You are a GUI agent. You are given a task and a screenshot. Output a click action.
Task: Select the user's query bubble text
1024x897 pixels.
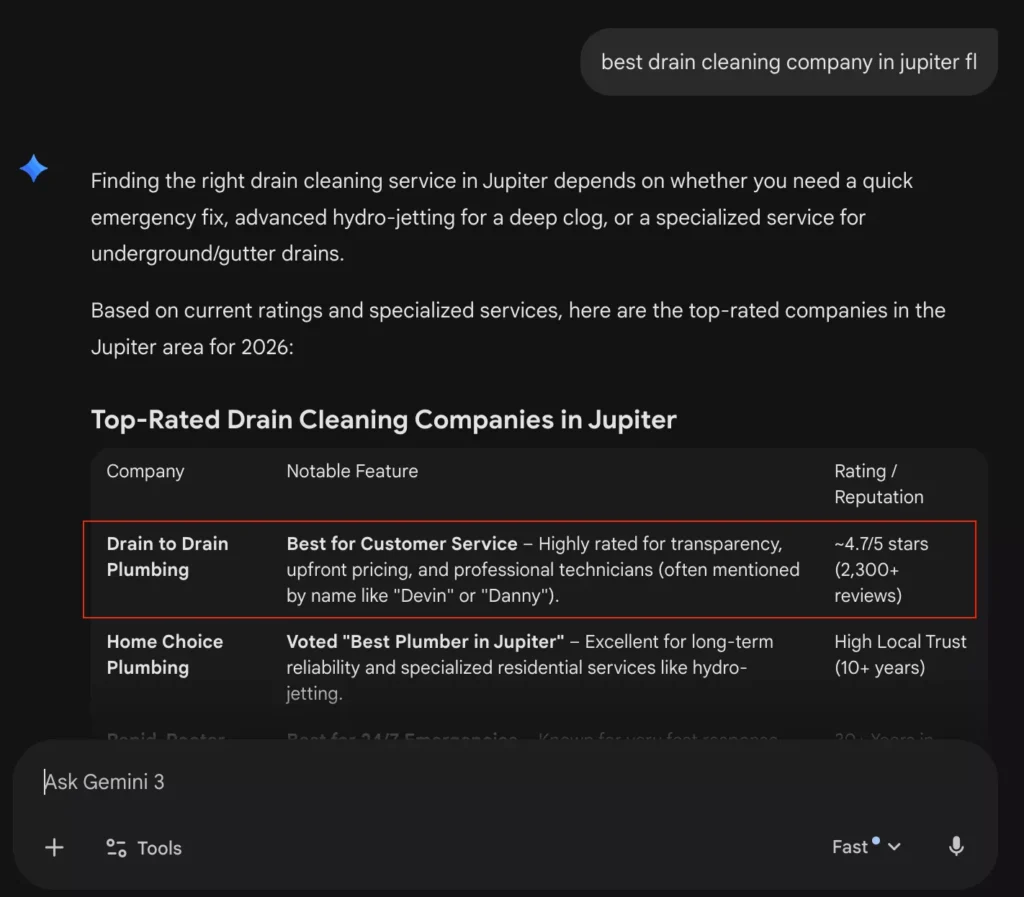789,61
